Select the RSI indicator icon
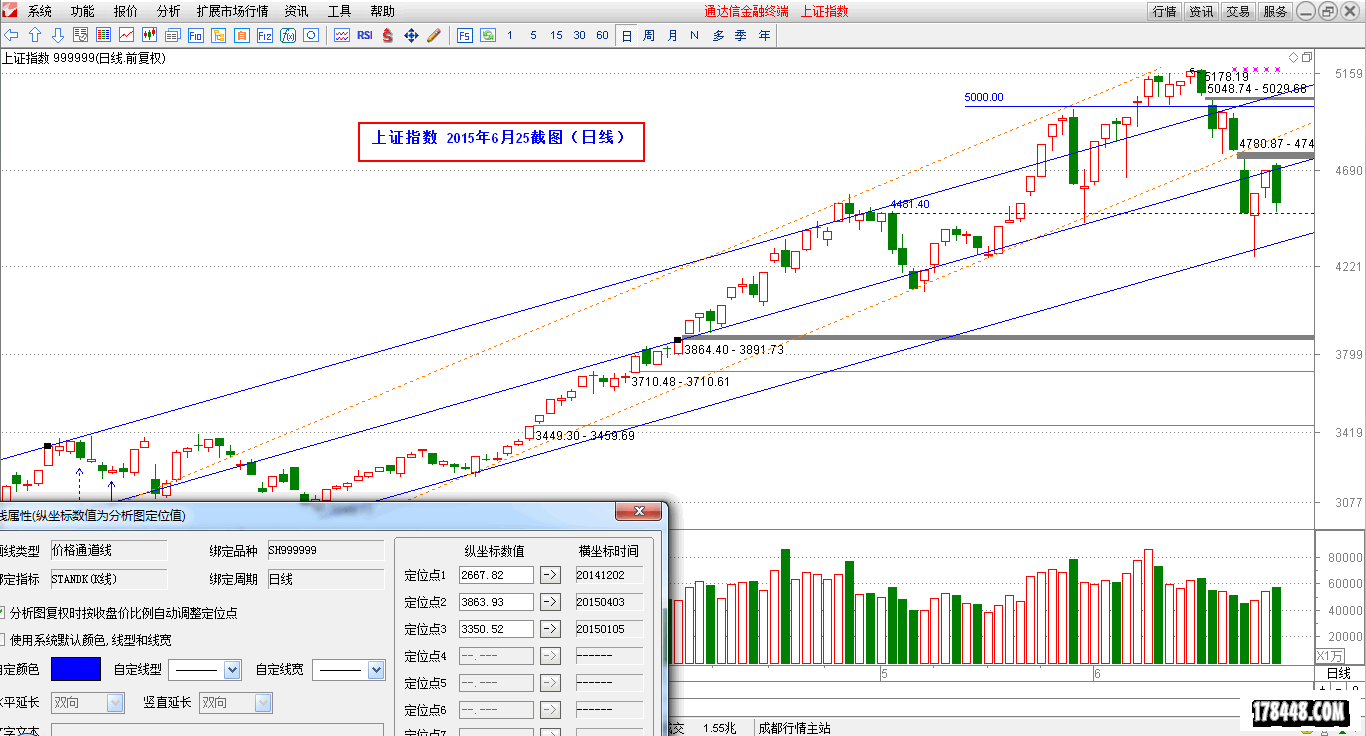This screenshot has width=1366, height=736. point(365,35)
